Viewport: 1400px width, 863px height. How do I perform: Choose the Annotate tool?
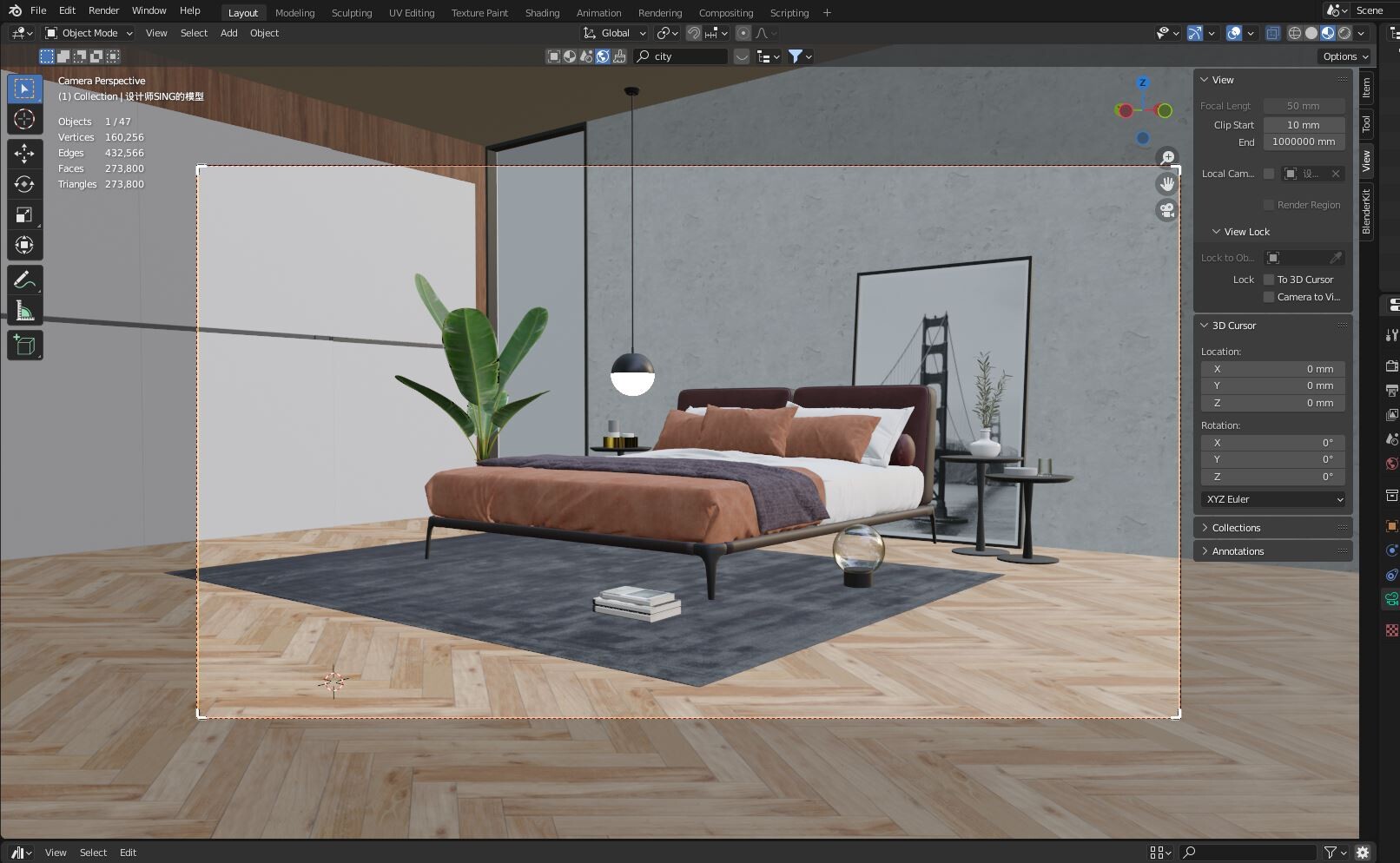pyautogui.click(x=24, y=279)
